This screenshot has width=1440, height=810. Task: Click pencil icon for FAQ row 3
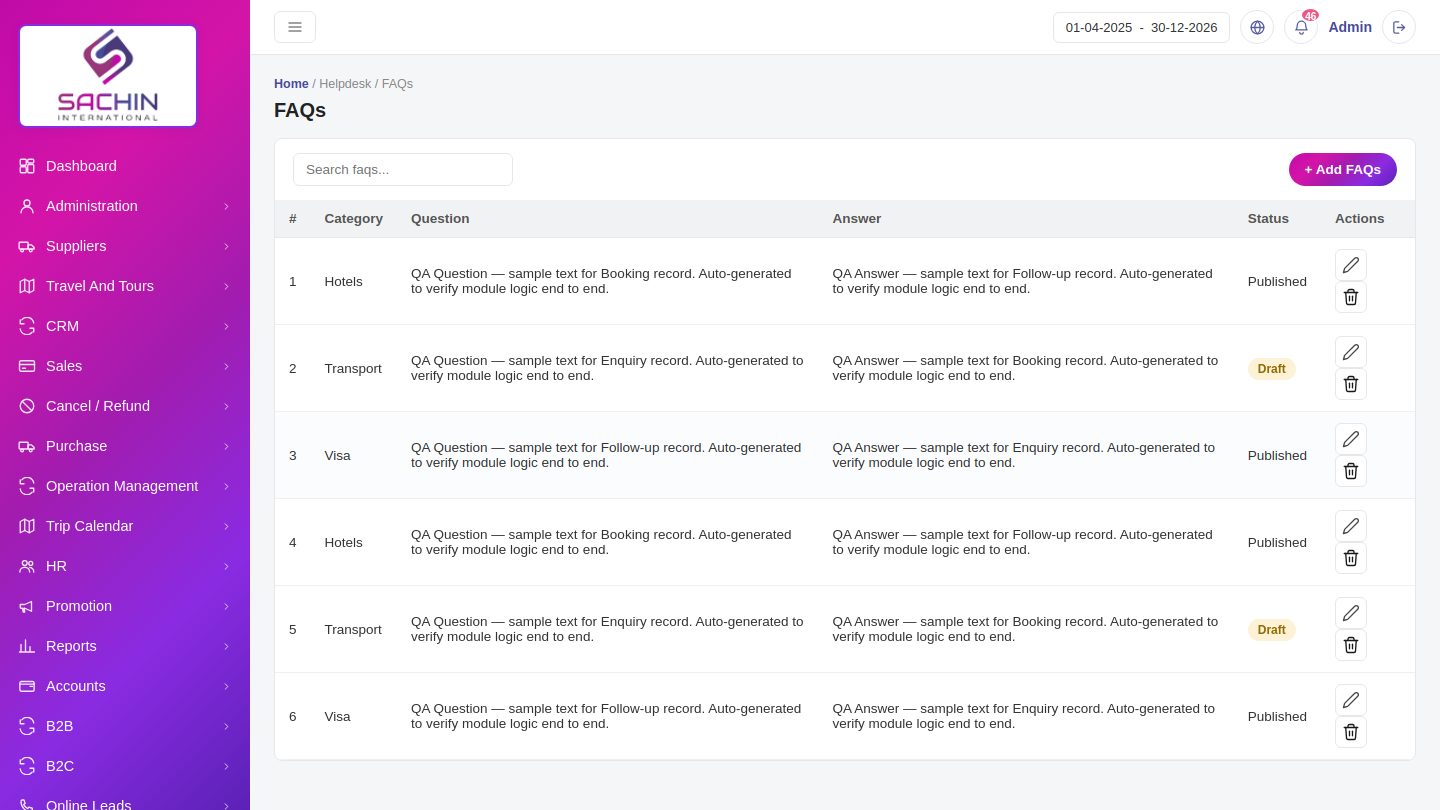tap(1351, 439)
